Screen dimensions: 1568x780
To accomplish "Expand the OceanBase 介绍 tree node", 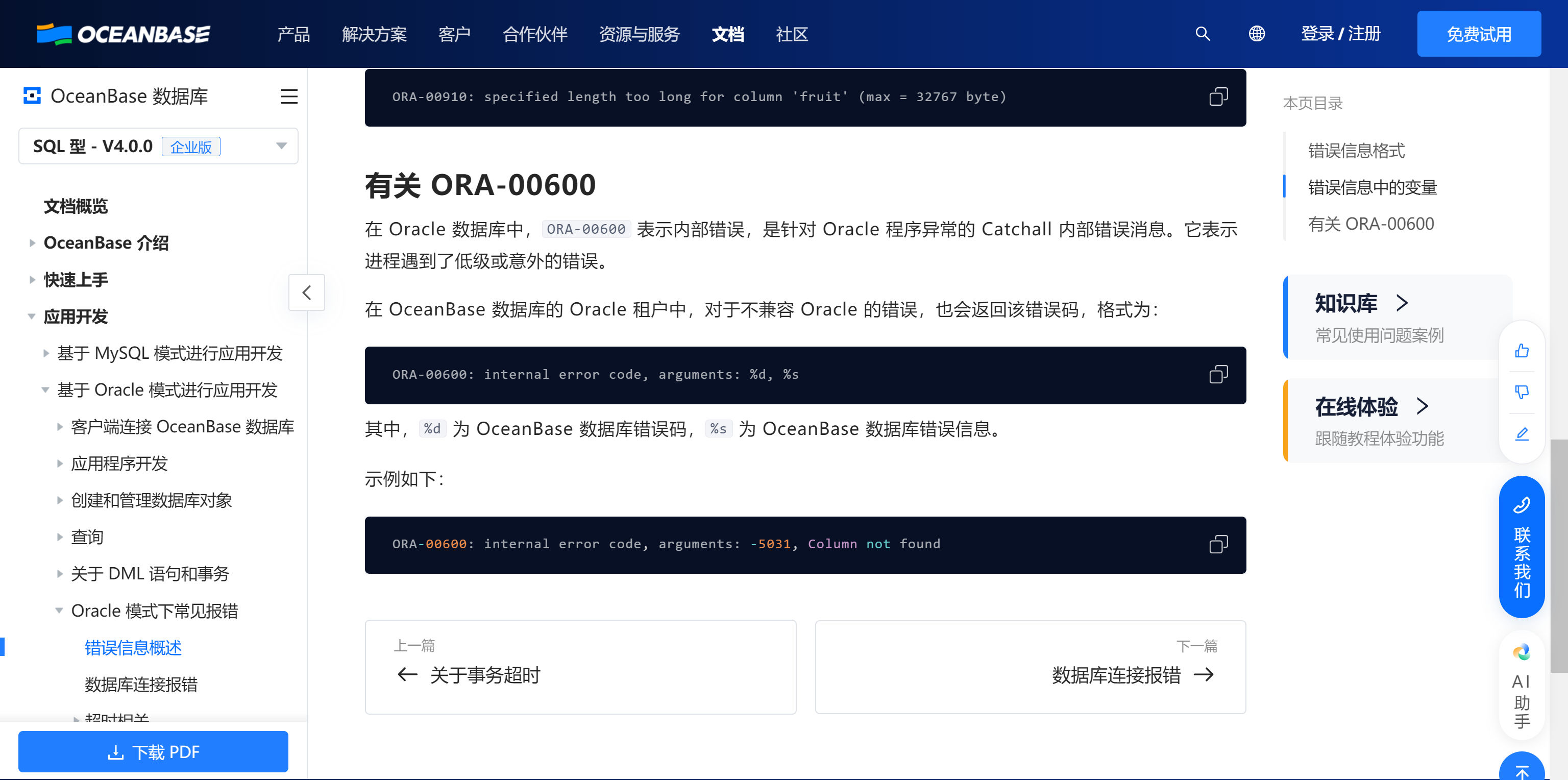I will pos(32,243).
